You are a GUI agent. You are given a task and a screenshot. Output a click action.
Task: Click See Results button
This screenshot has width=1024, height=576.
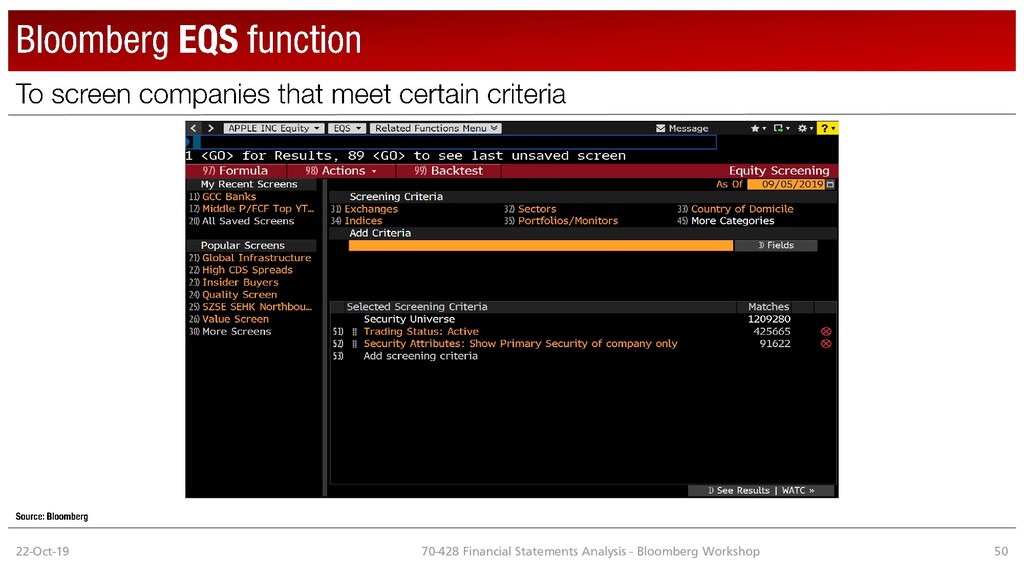click(739, 490)
